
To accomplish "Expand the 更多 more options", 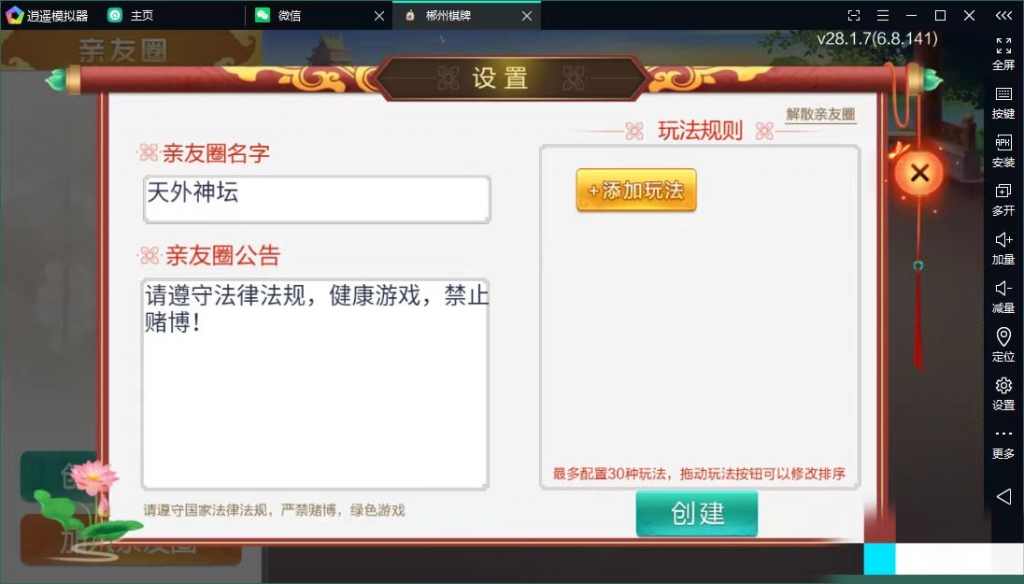I will (1003, 444).
